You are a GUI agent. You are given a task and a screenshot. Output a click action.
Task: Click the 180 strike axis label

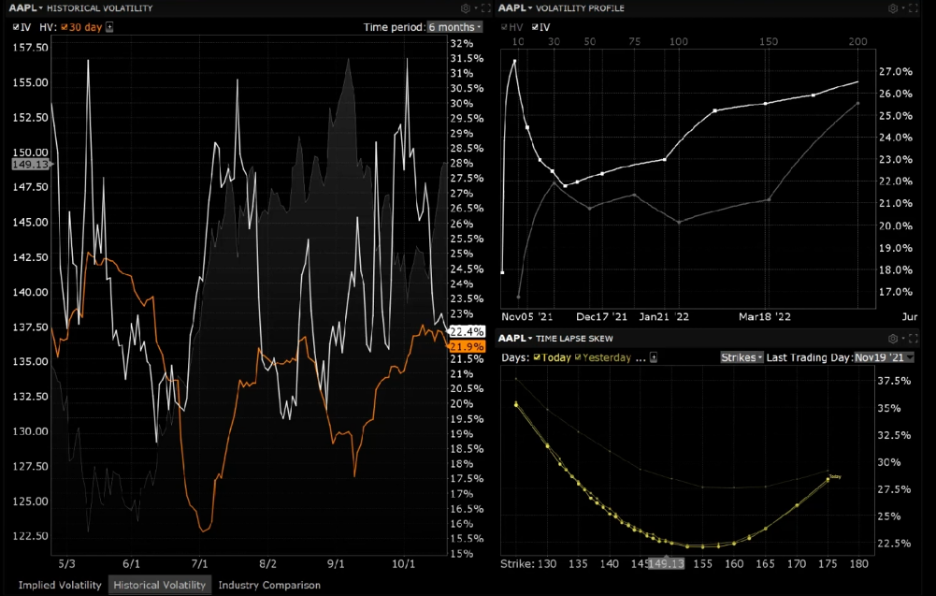858,563
